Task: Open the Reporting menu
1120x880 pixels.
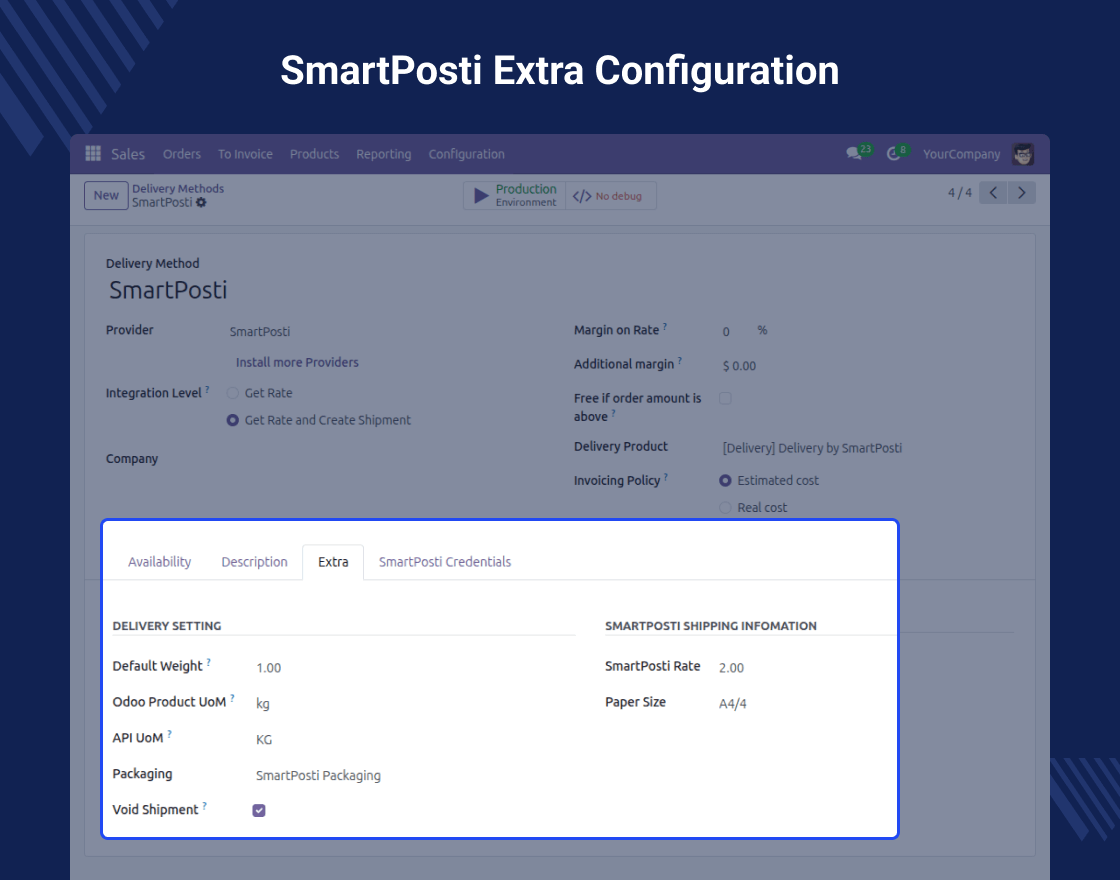Action: coord(384,154)
